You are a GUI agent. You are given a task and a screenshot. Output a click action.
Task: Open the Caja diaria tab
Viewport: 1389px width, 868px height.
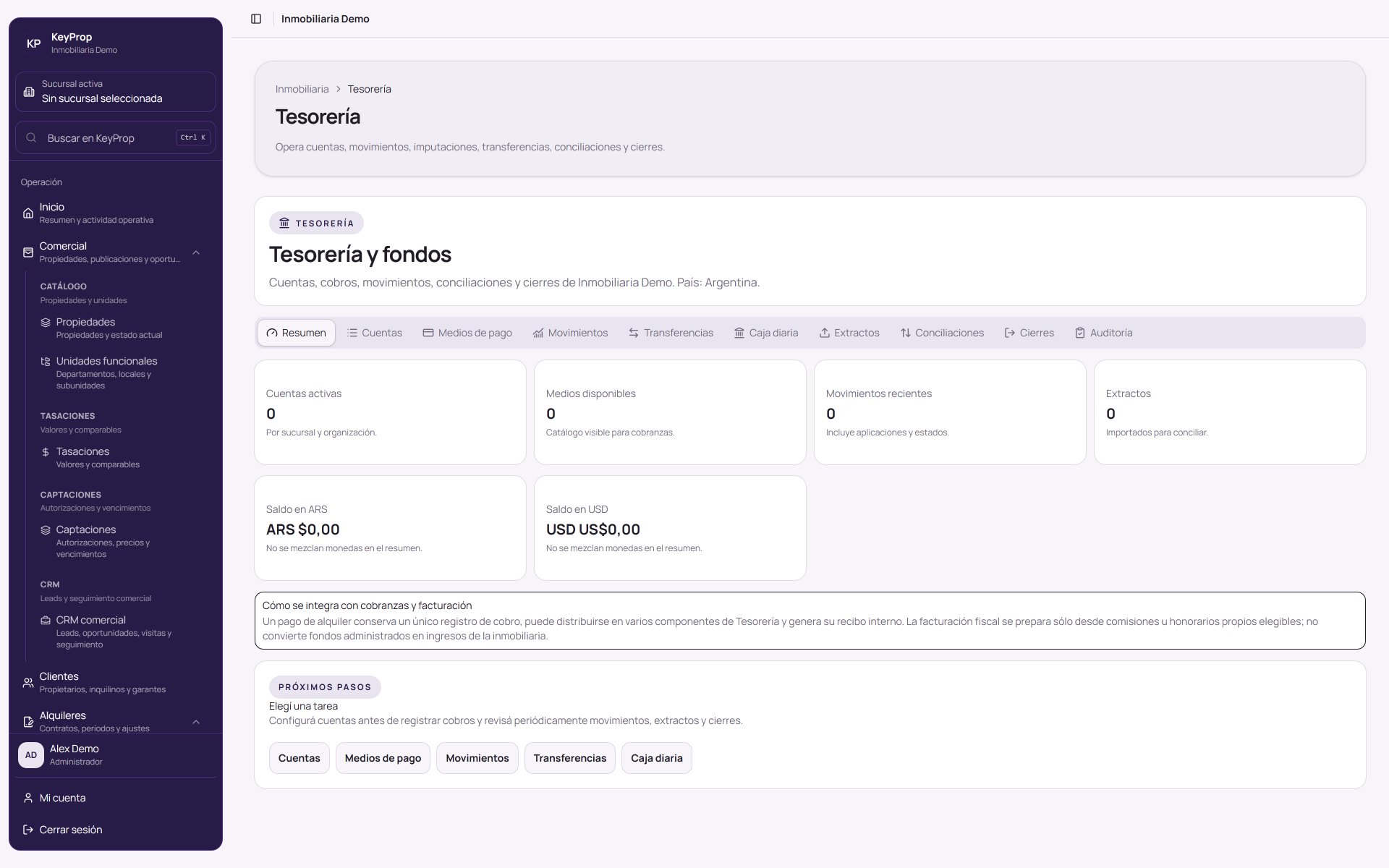pyautogui.click(x=766, y=333)
